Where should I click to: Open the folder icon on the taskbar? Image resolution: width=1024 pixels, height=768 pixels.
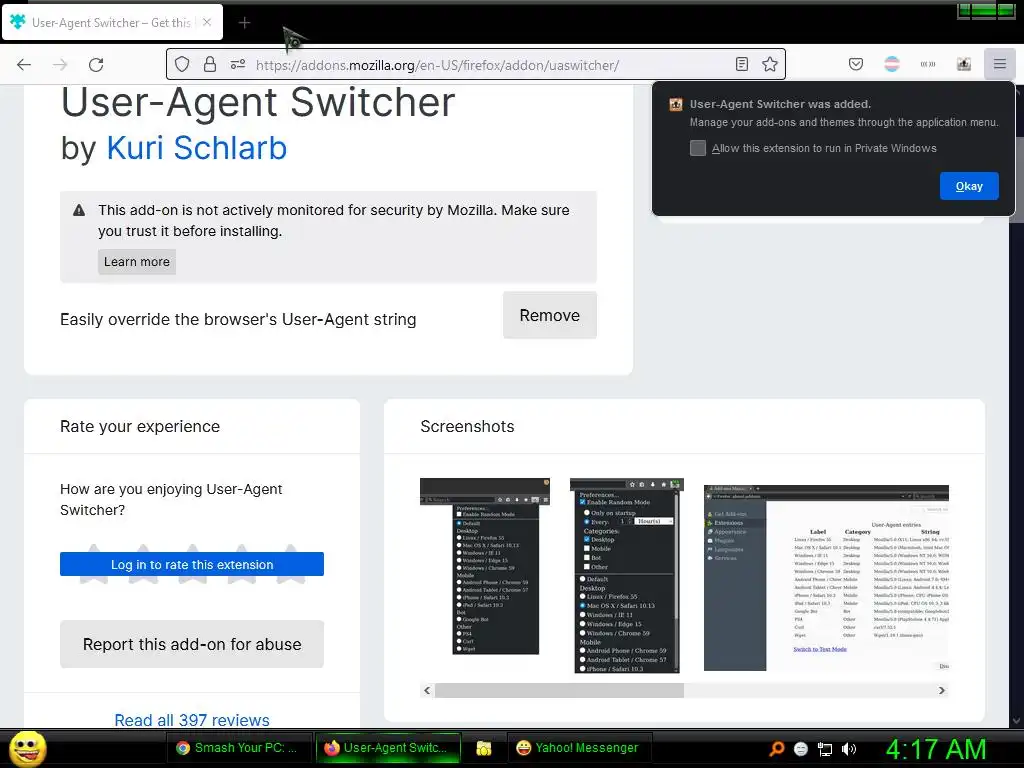pyautogui.click(x=484, y=748)
